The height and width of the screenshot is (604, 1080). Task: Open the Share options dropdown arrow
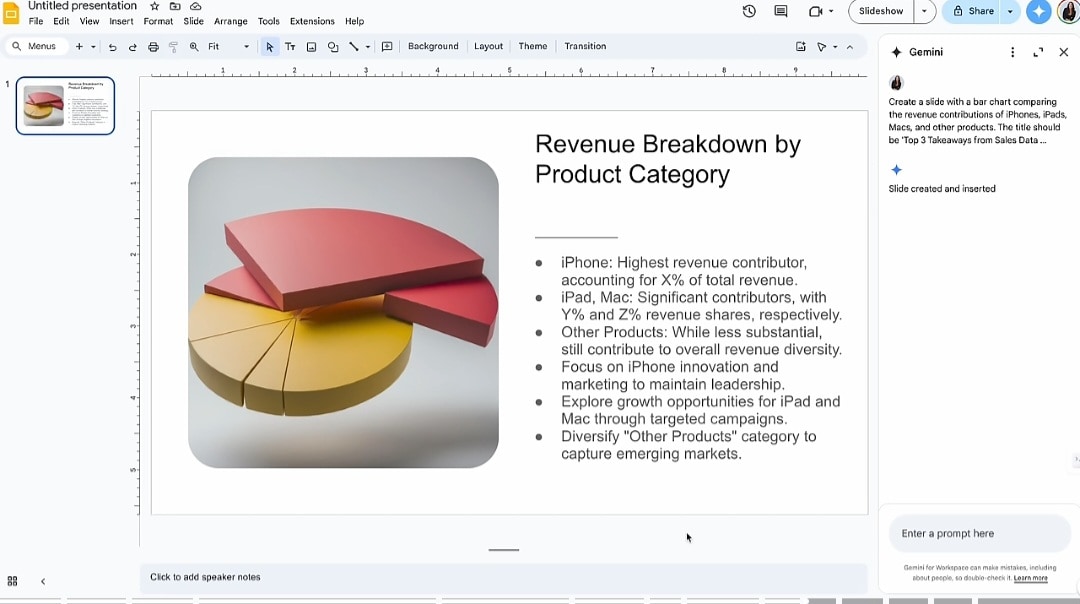tap(1010, 11)
